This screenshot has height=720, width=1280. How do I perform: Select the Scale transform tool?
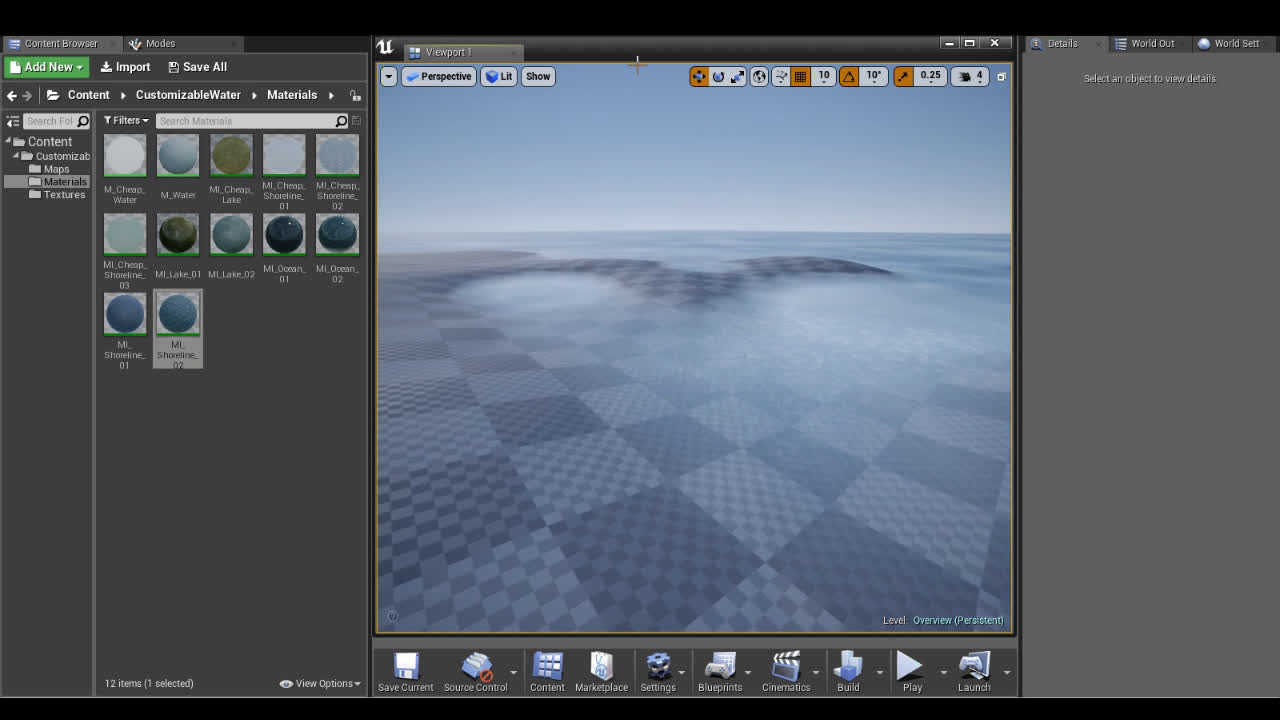[x=736, y=77]
